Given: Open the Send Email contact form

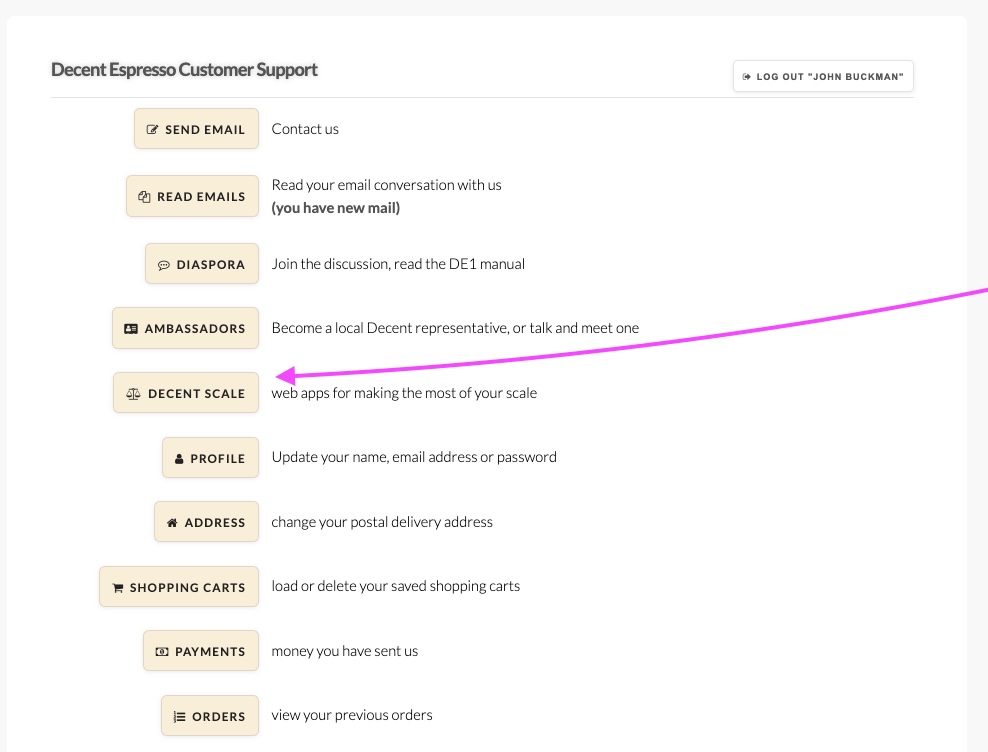Looking at the screenshot, I should coord(197,129).
